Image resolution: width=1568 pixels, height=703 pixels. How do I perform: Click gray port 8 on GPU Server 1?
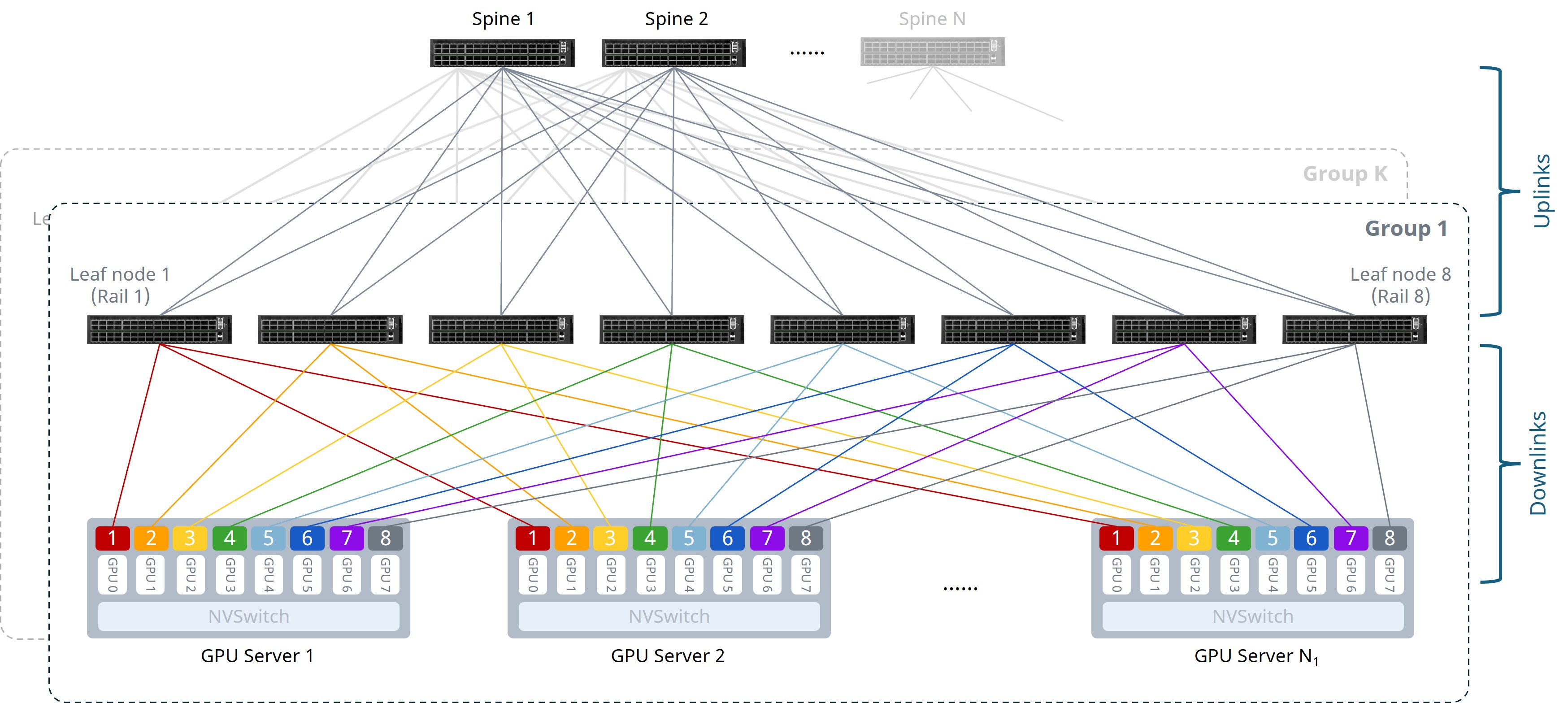click(x=386, y=538)
